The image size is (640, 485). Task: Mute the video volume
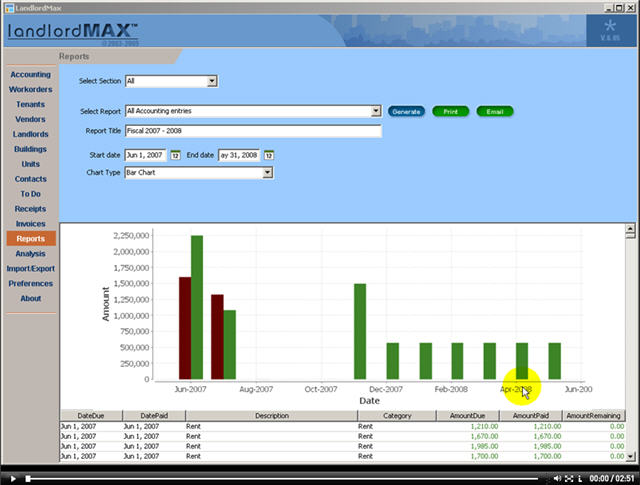click(557, 478)
